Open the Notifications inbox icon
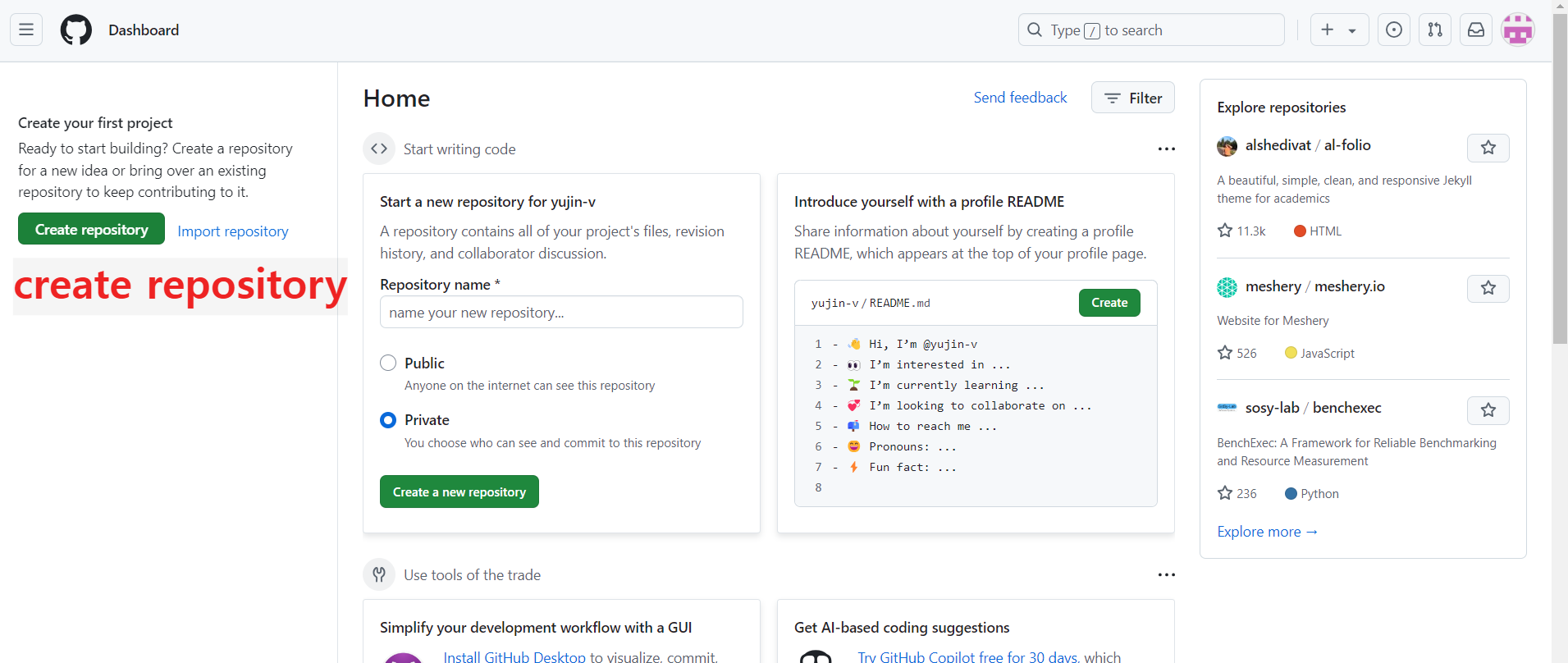Image resolution: width=1568 pixels, height=663 pixels. [1476, 30]
